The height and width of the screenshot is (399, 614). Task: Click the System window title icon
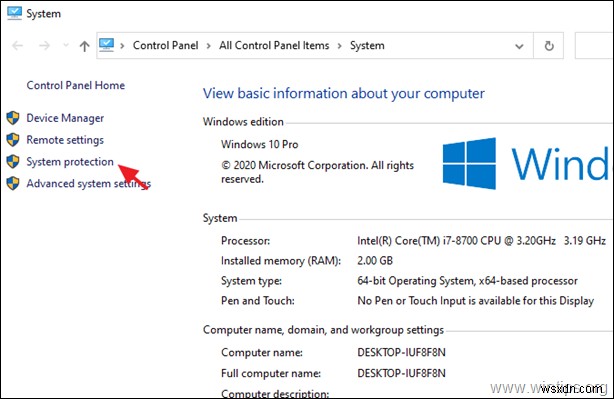[14, 13]
